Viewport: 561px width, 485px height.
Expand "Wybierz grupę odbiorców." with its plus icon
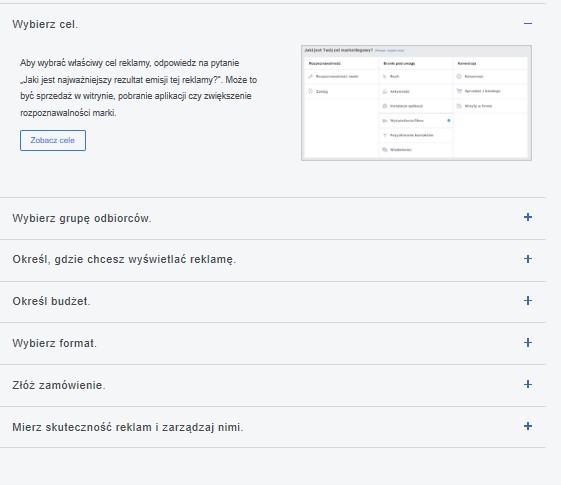(528, 217)
